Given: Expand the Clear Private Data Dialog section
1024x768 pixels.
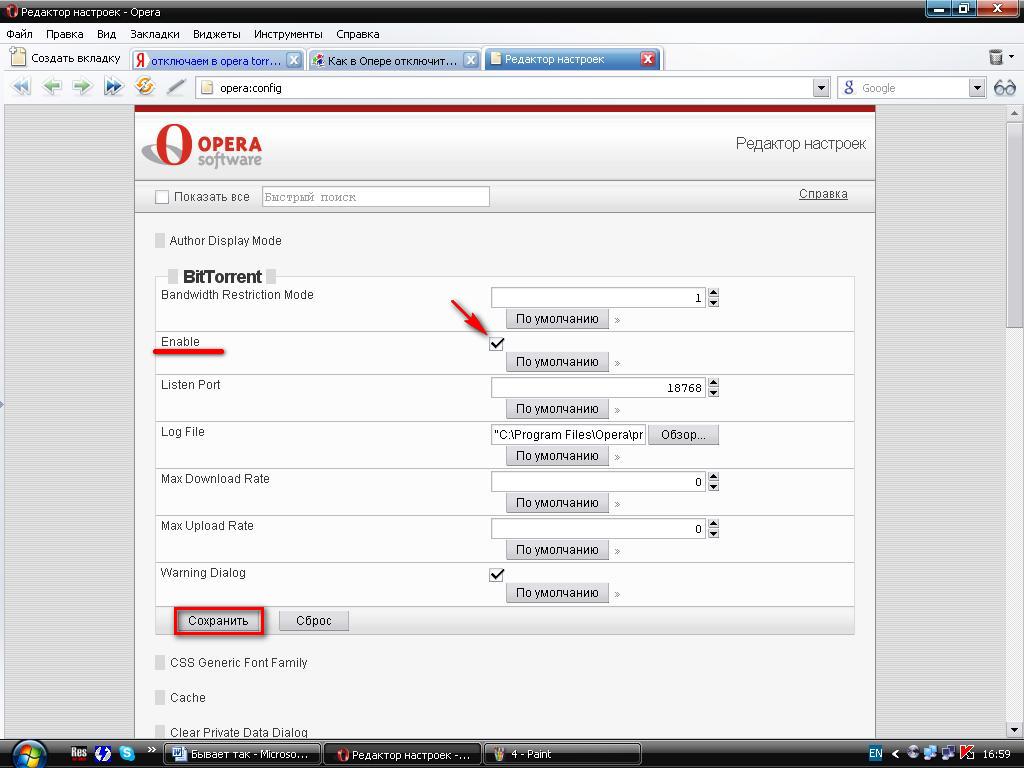Looking at the screenshot, I should pos(232,732).
